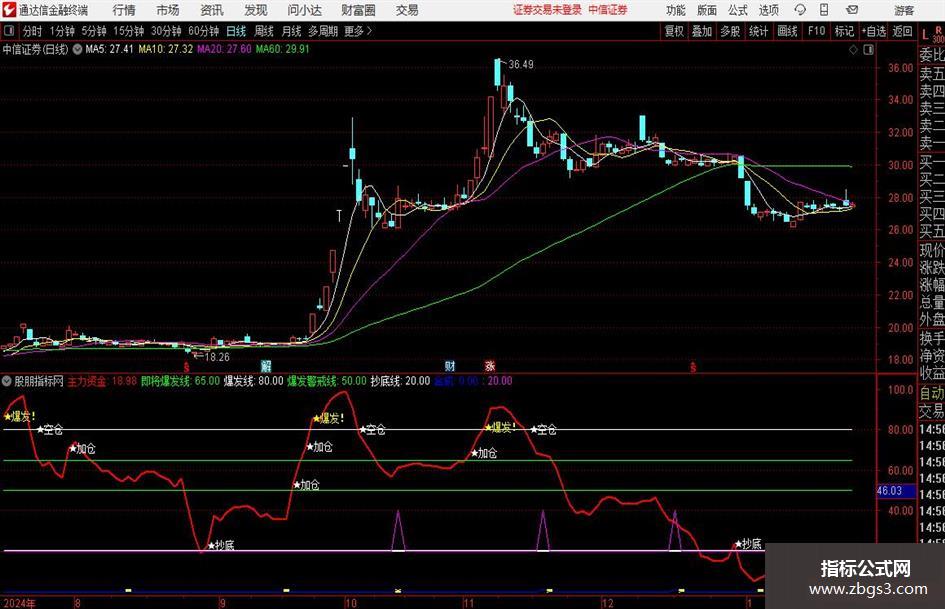Click the 叠加 overlay button
The width and height of the screenshot is (945, 609).
click(702, 31)
